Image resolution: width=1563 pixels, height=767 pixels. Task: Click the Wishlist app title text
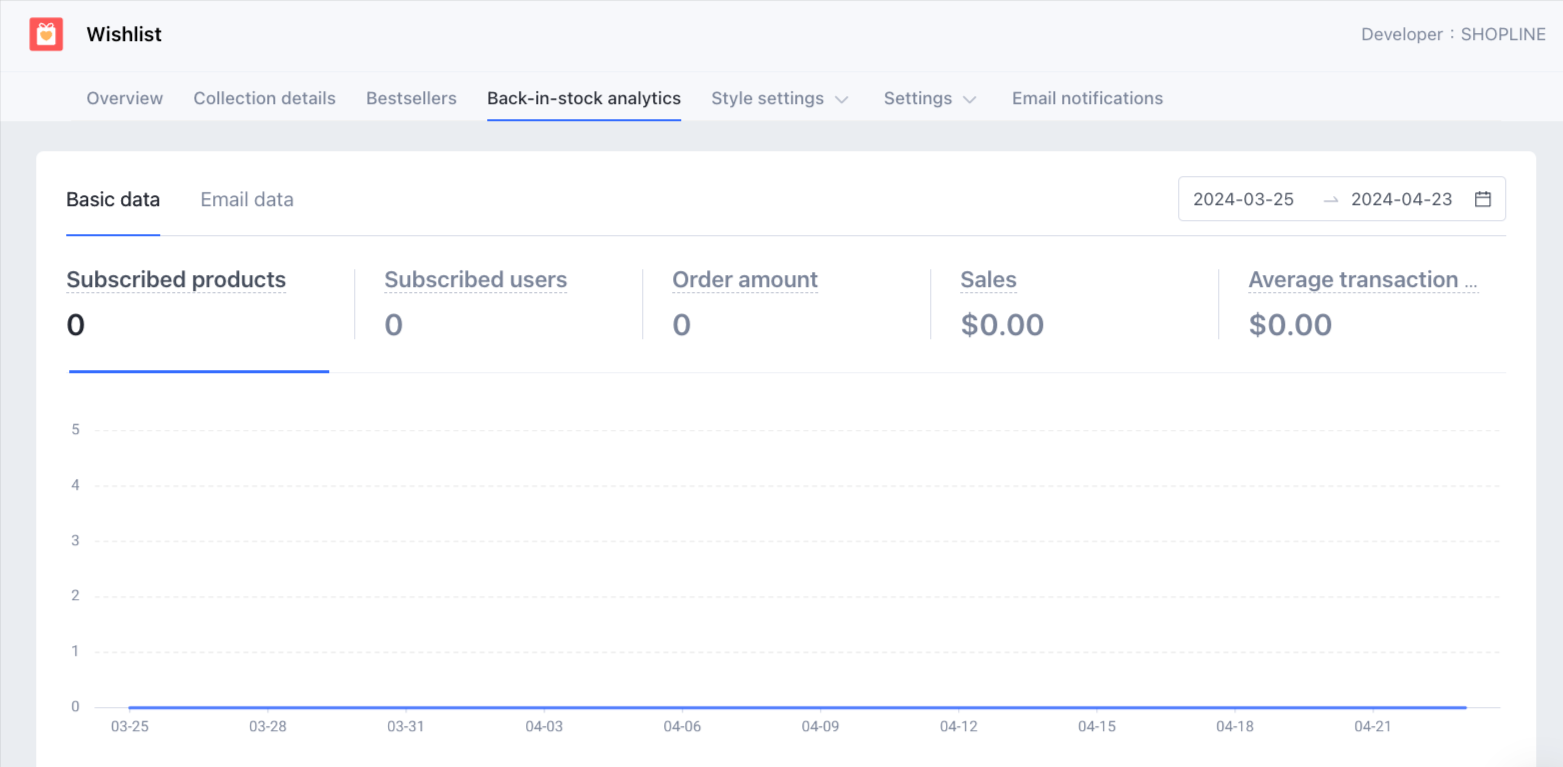point(124,35)
